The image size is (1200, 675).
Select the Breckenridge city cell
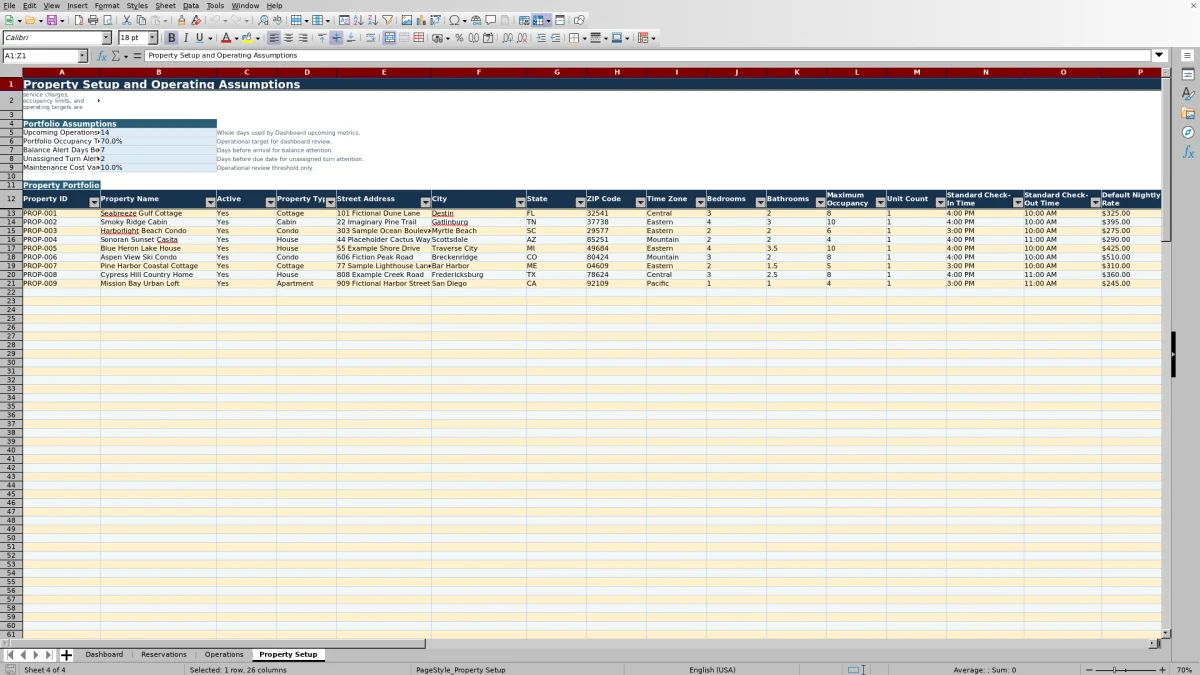pos(478,257)
